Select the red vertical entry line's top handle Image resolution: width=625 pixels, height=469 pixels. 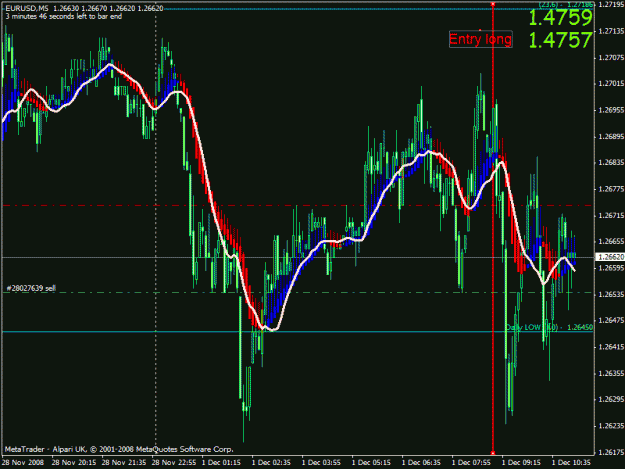(x=493, y=4)
